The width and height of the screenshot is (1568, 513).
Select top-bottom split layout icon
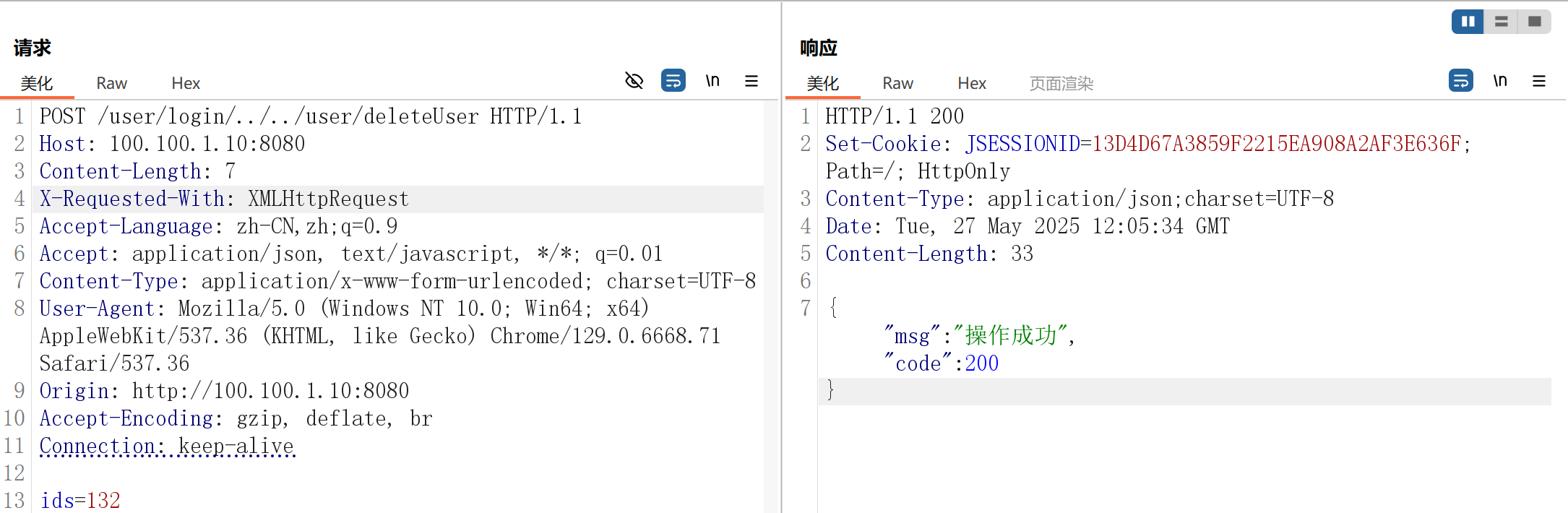[x=1501, y=22]
